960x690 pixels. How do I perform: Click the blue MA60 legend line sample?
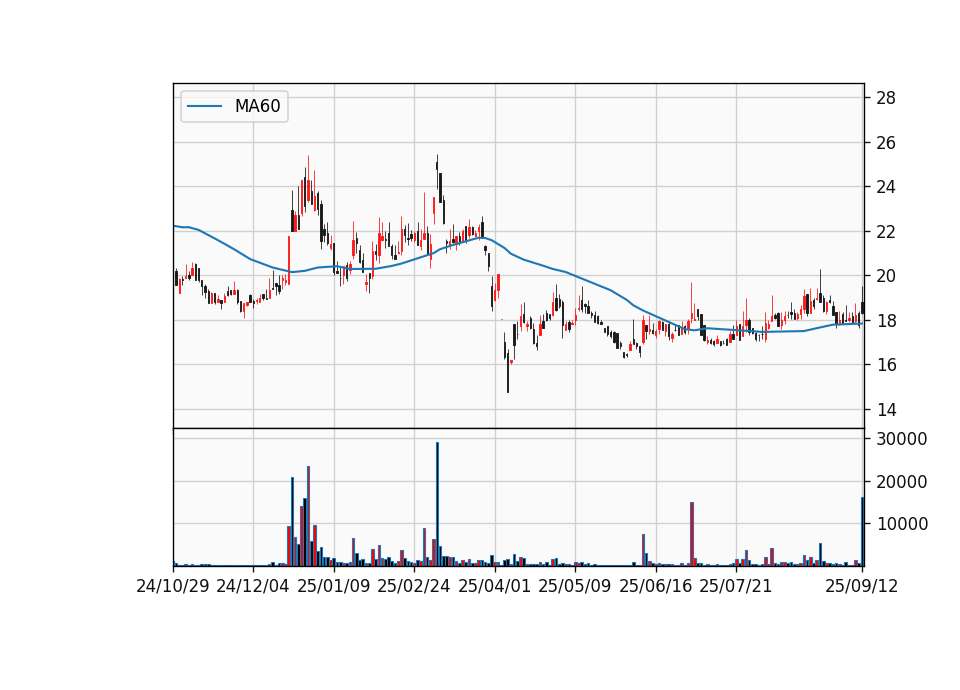[x=204, y=106]
